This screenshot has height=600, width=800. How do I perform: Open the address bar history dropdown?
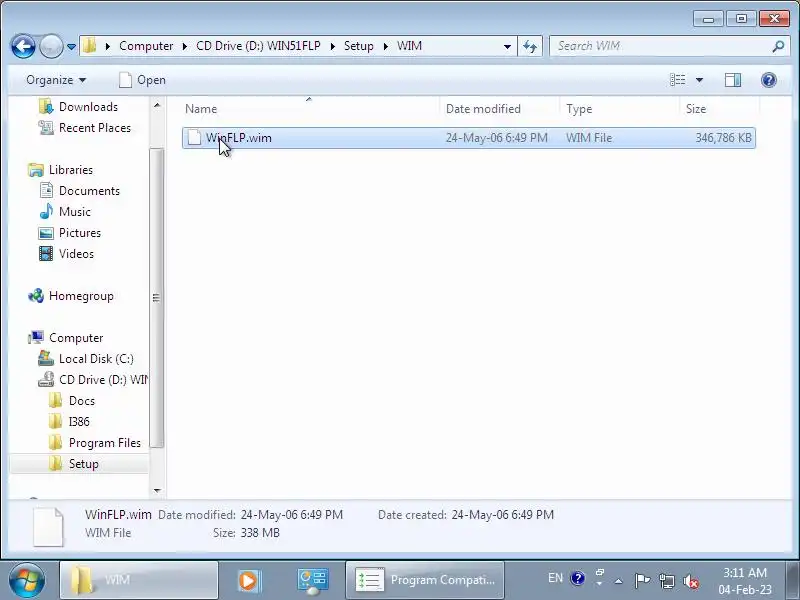507,46
